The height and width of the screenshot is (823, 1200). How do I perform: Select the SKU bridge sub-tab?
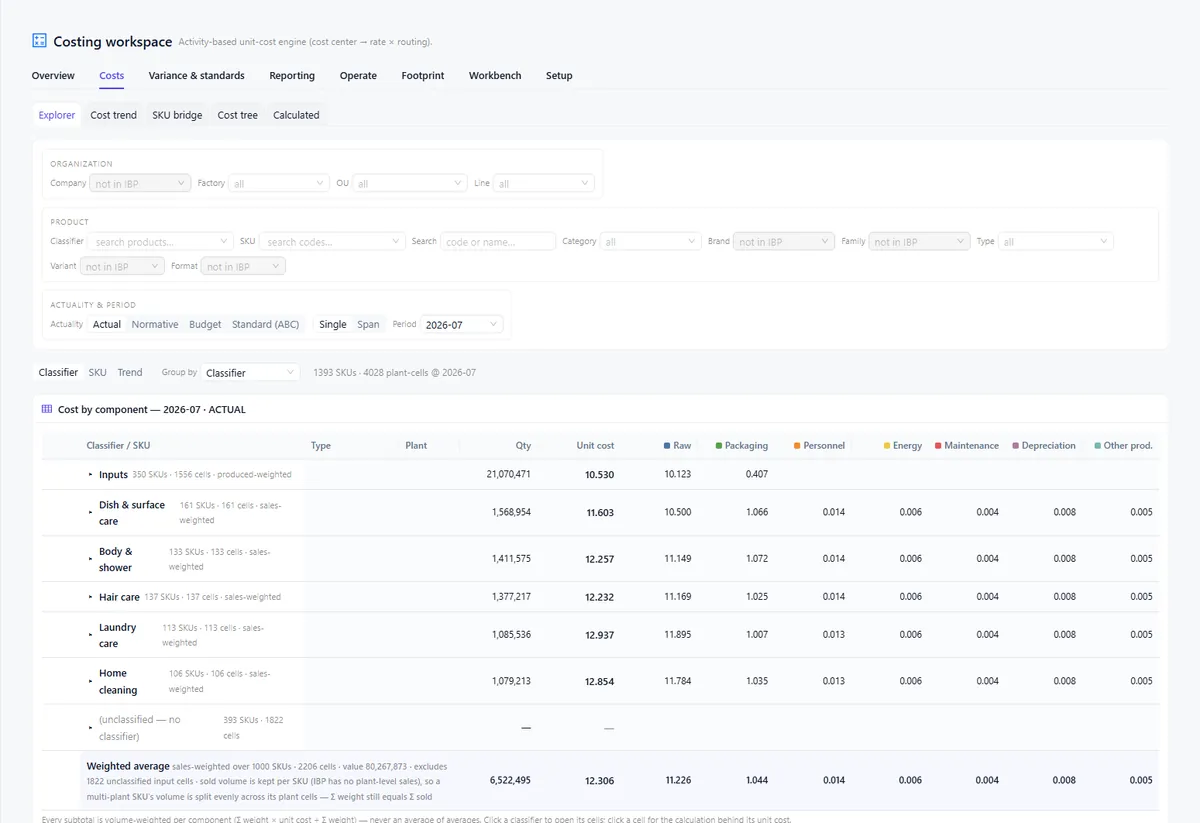(177, 115)
